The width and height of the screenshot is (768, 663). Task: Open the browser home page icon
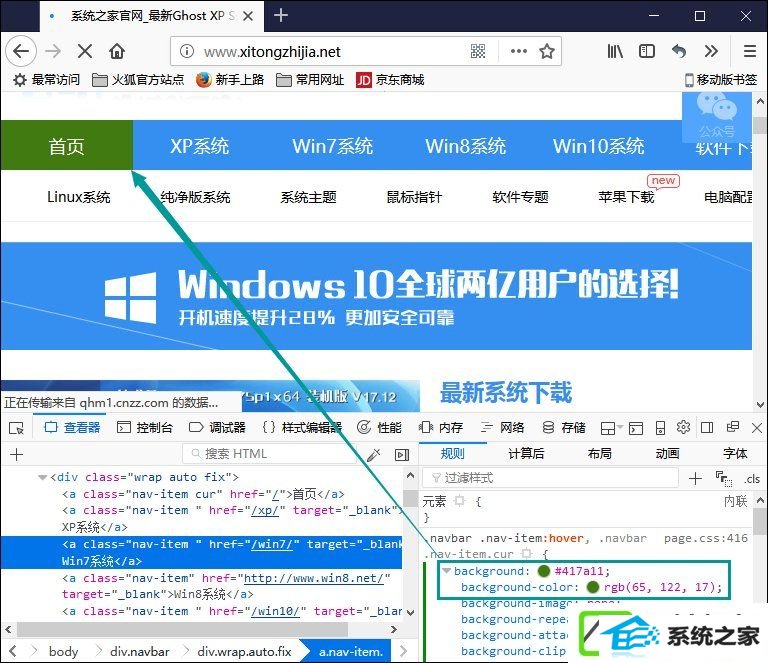[x=117, y=51]
